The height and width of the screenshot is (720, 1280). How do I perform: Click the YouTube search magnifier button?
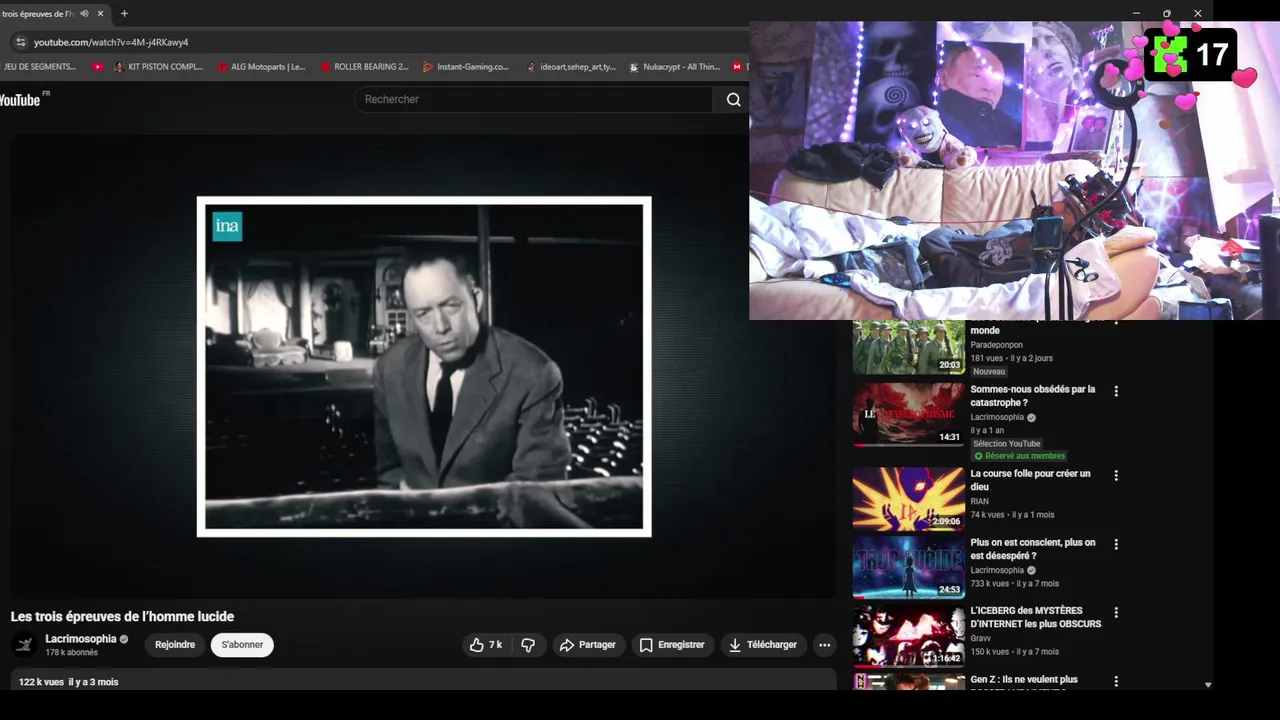tap(733, 99)
